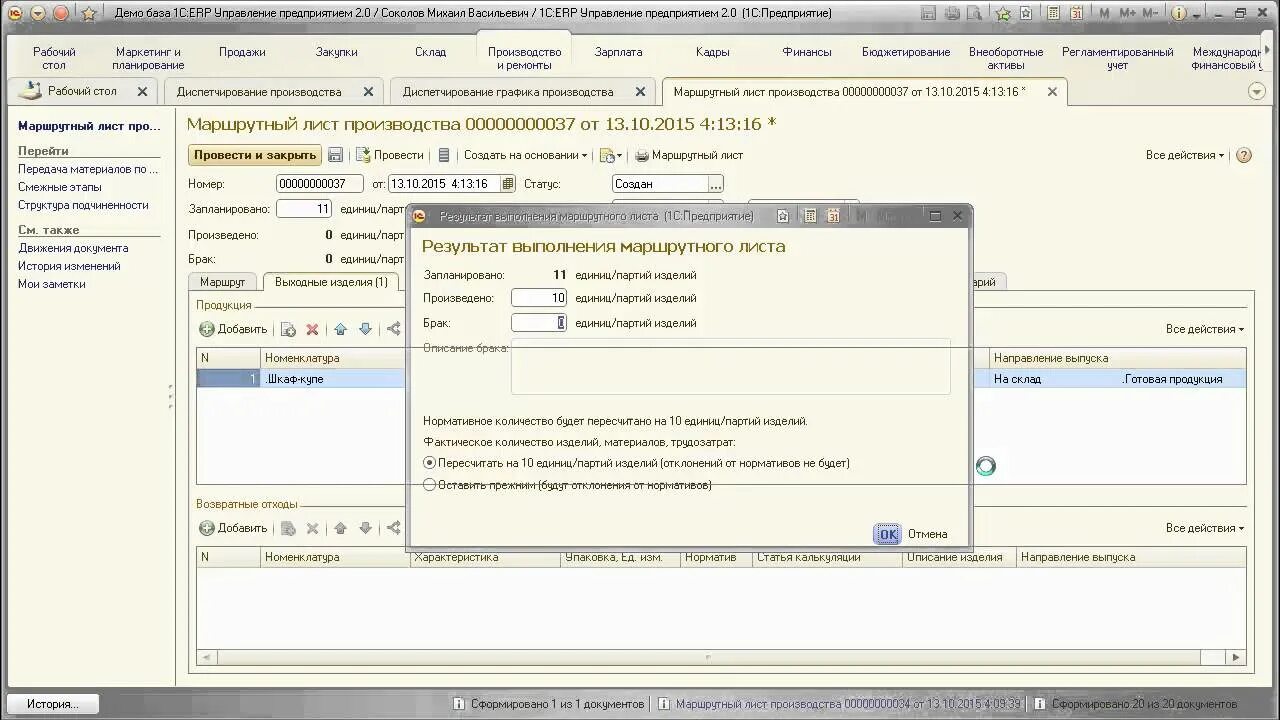Click copy row icon in Продукция toolbar
The width and height of the screenshot is (1280, 720).
click(288, 329)
